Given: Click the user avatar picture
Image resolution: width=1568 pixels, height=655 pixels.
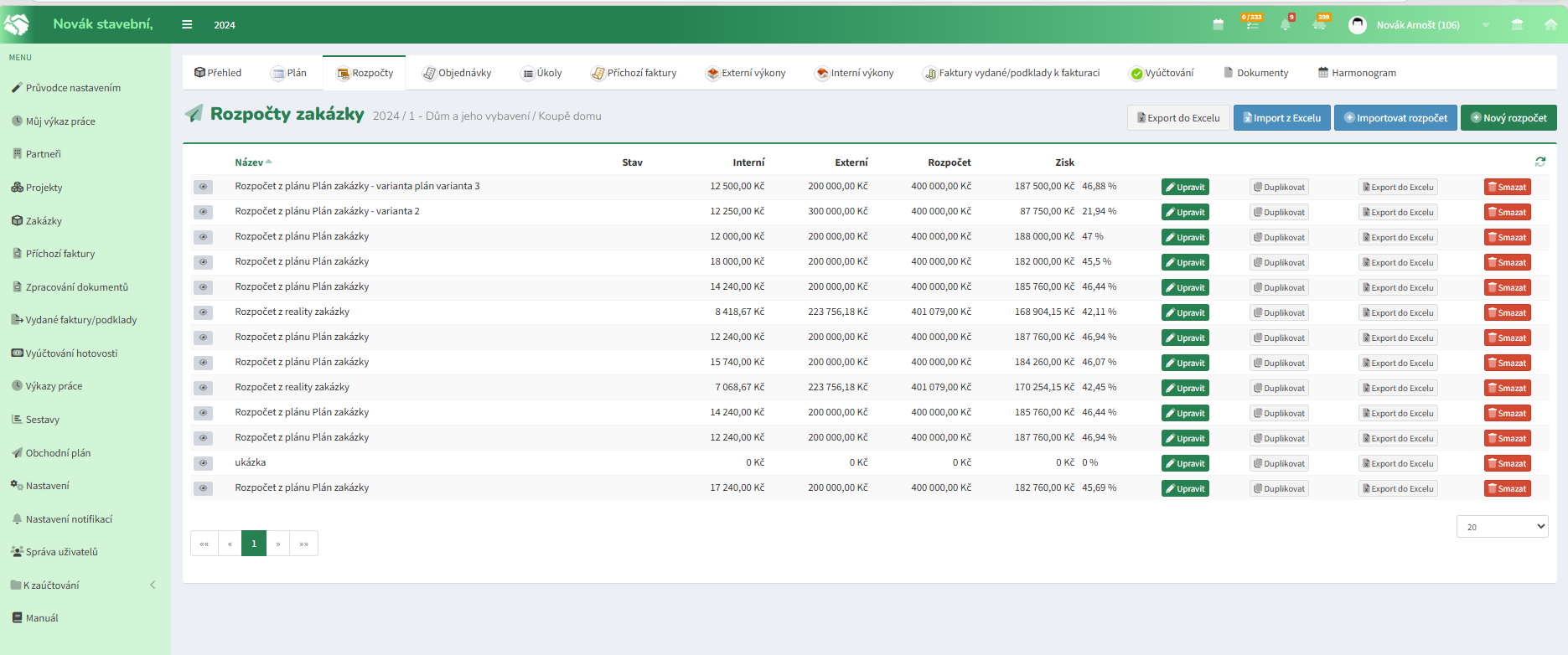Looking at the screenshot, I should pyautogui.click(x=1358, y=25).
